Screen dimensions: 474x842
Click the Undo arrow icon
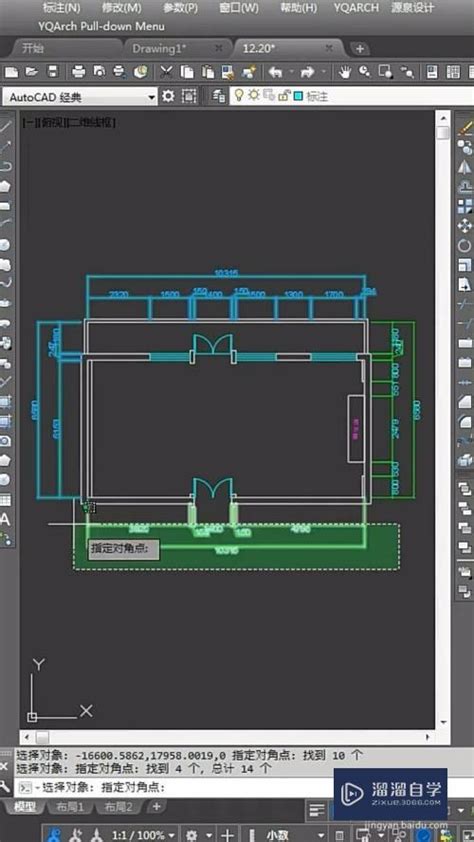(275, 72)
